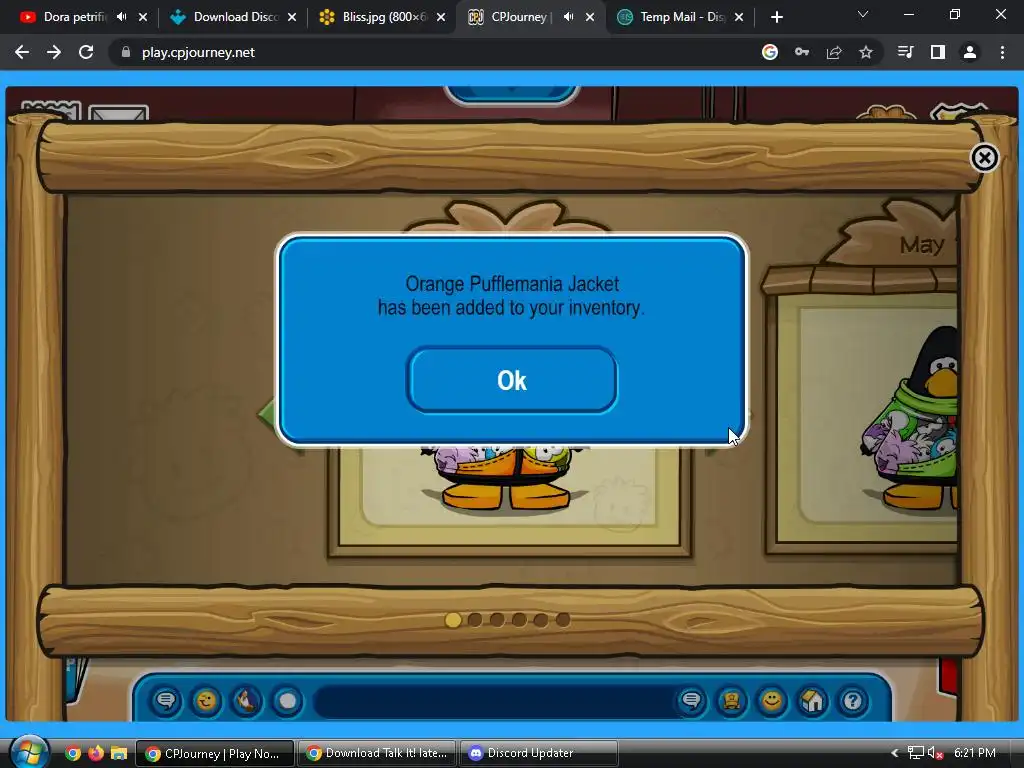1024x768 pixels.
Task: Share this page icon
Action: pyautogui.click(x=834, y=52)
